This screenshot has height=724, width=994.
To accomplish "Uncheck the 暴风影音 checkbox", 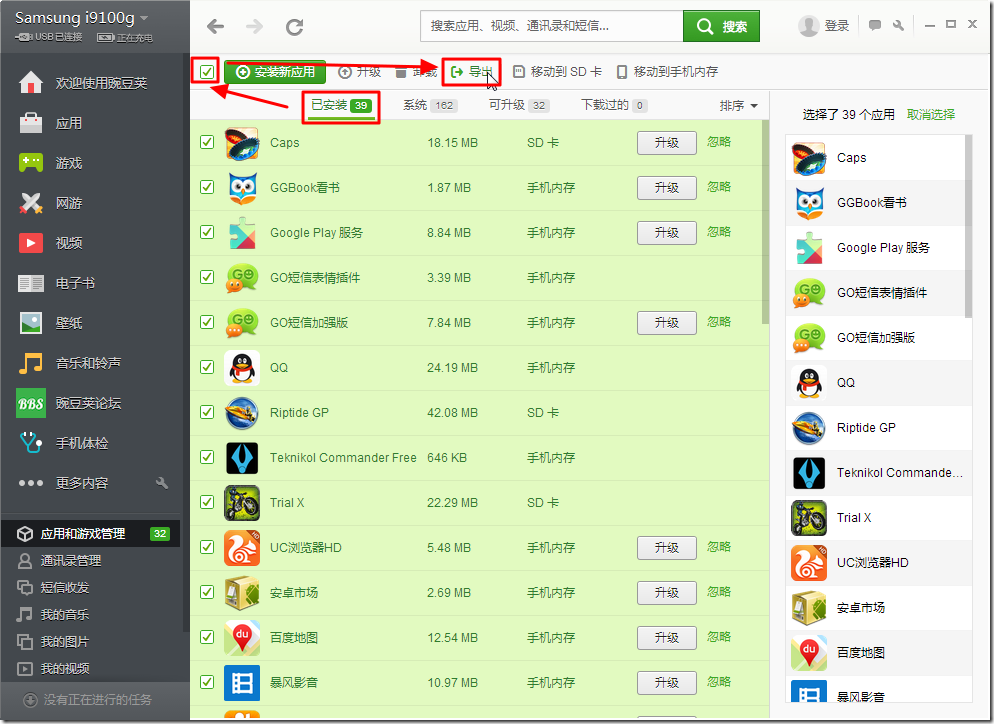I will coord(207,682).
